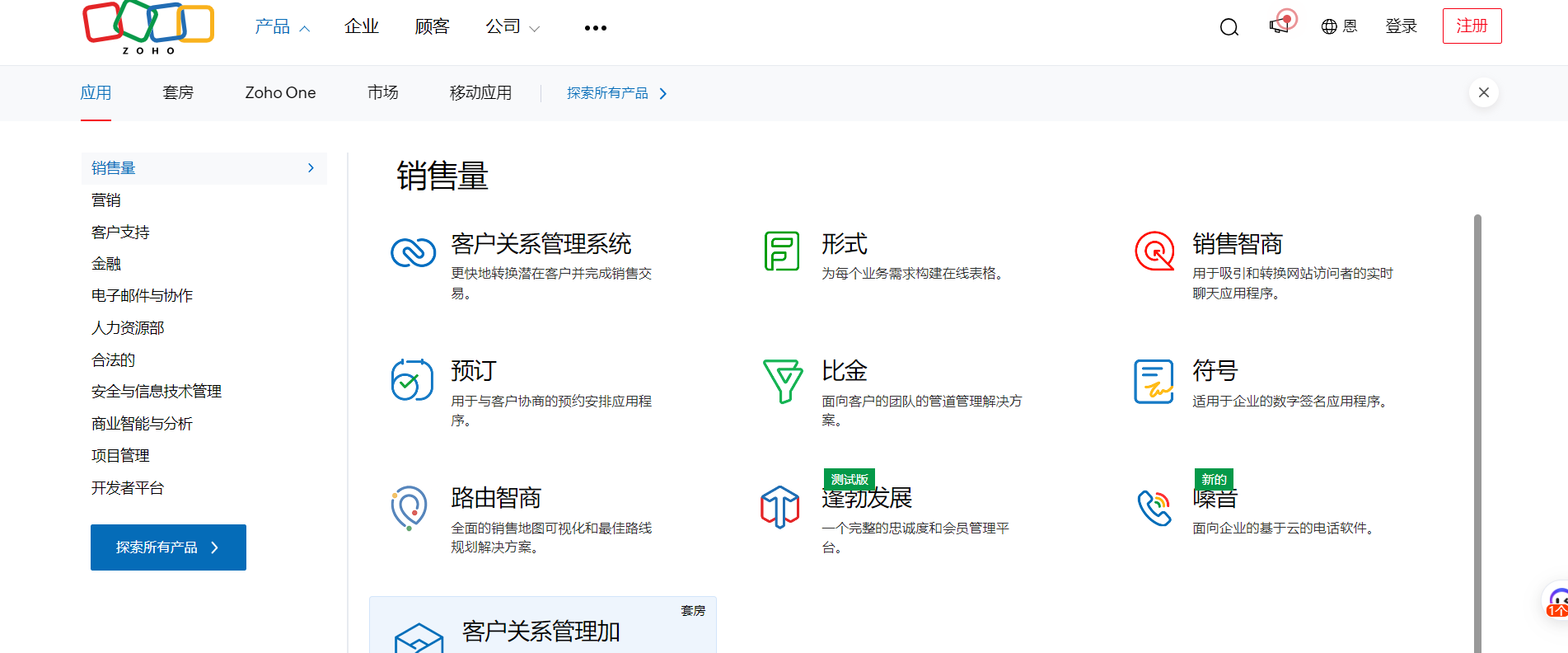
Task: Switch to the 套房 tab
Action: coord(178,93)
